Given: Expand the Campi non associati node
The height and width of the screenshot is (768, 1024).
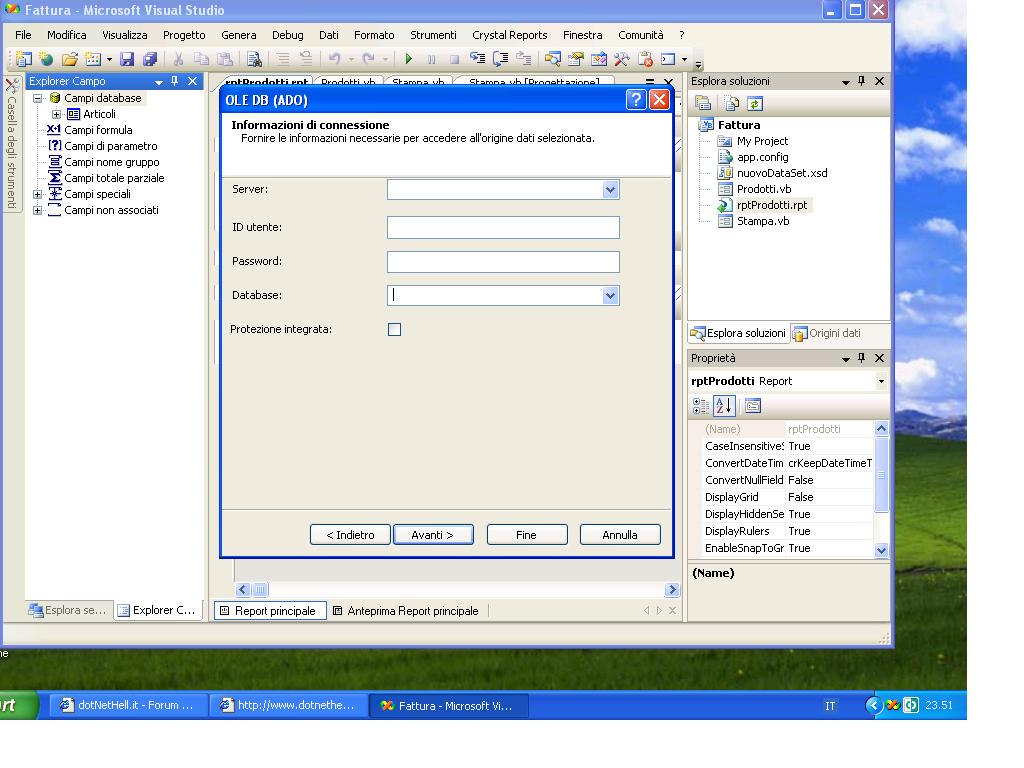Looking at the screenshot, I should click(38, 210).
